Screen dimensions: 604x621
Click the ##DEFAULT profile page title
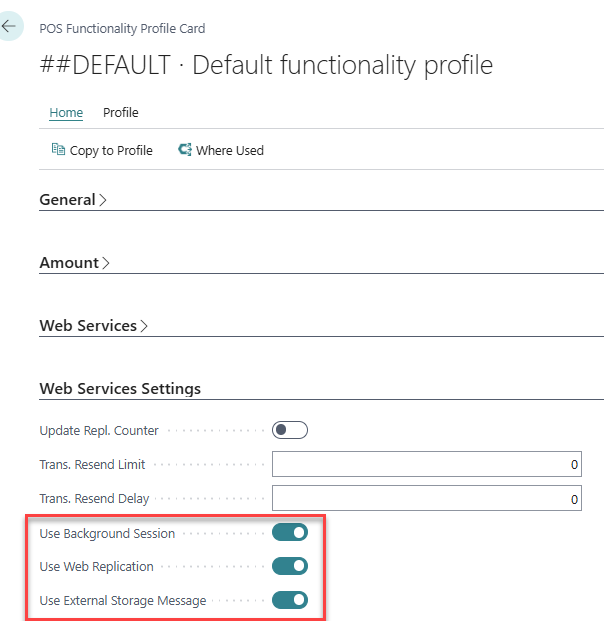(x=266, y=66)
